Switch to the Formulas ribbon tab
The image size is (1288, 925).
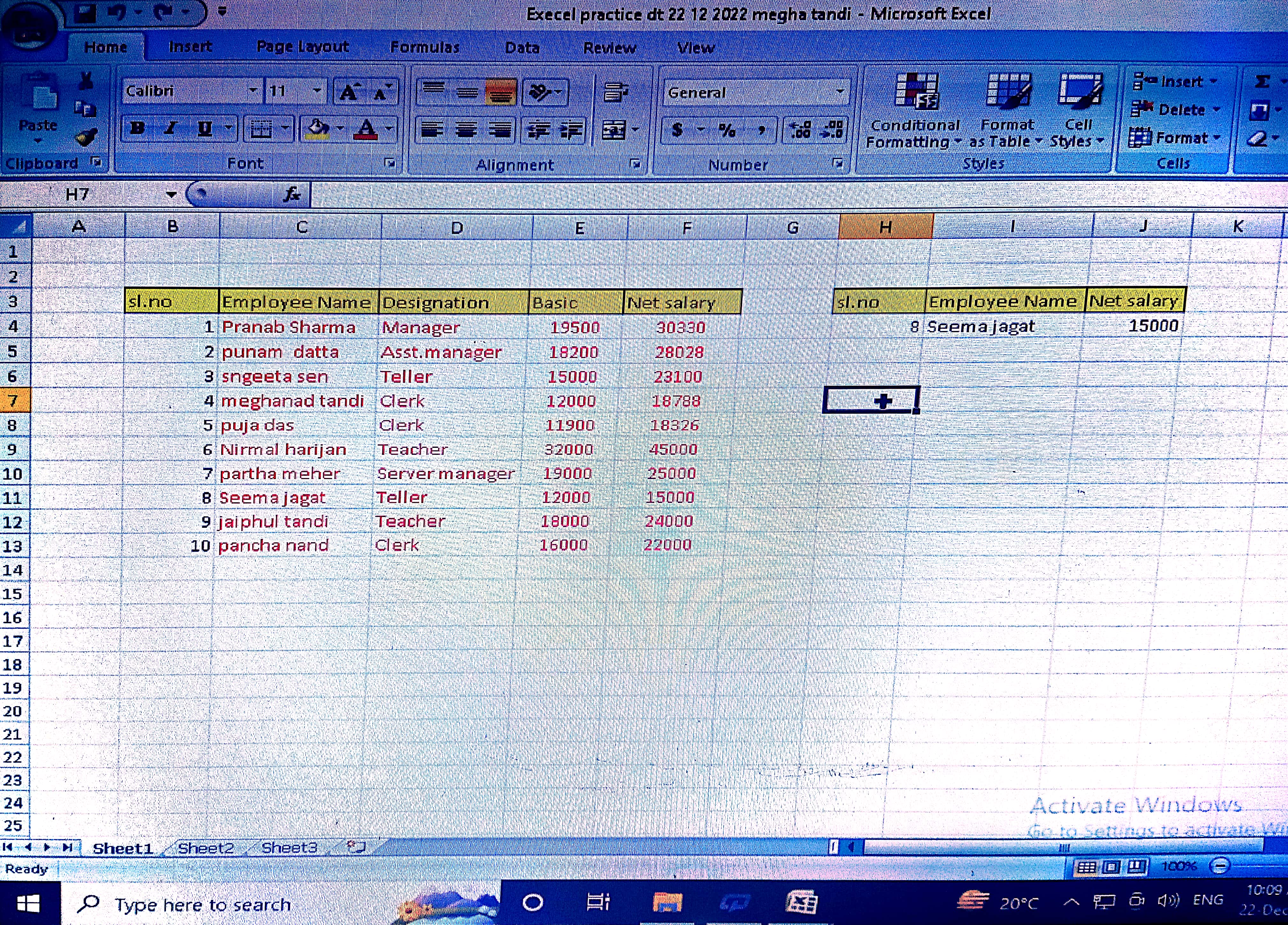(424, 48)
